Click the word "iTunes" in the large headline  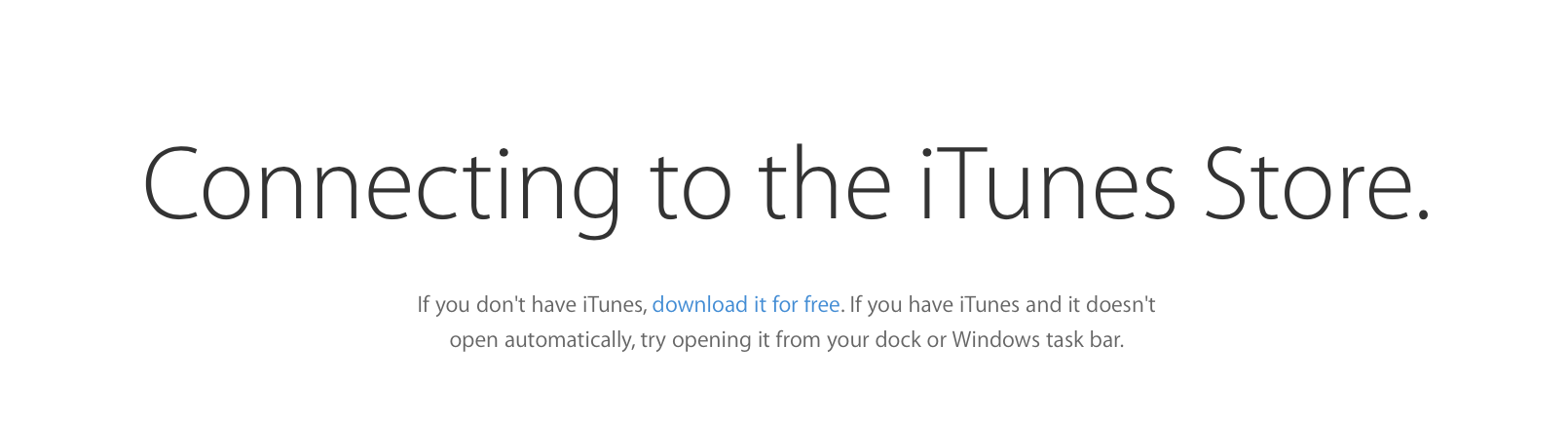click(x=1047, y=184)
